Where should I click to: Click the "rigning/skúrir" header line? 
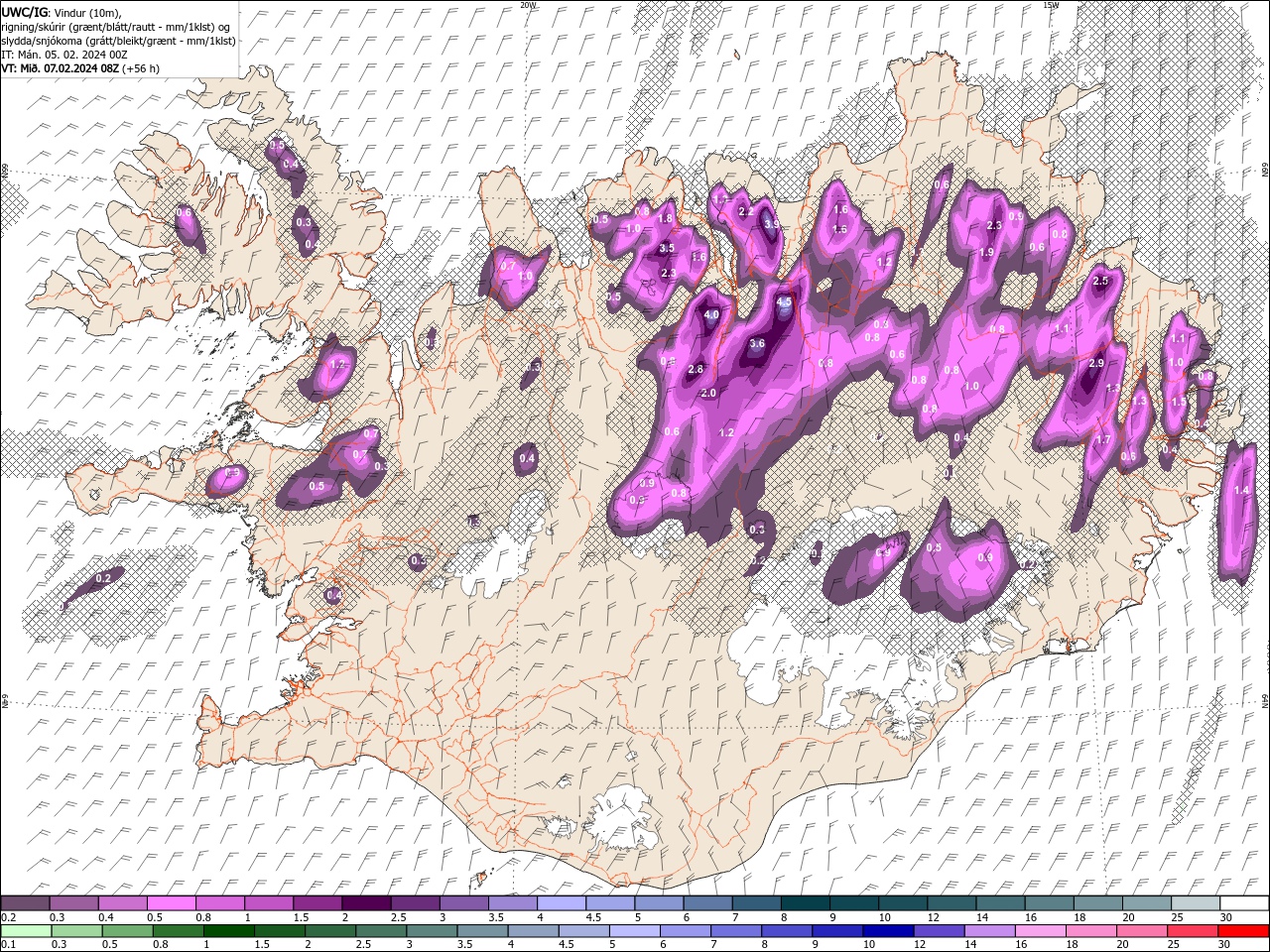pos(118,26)
